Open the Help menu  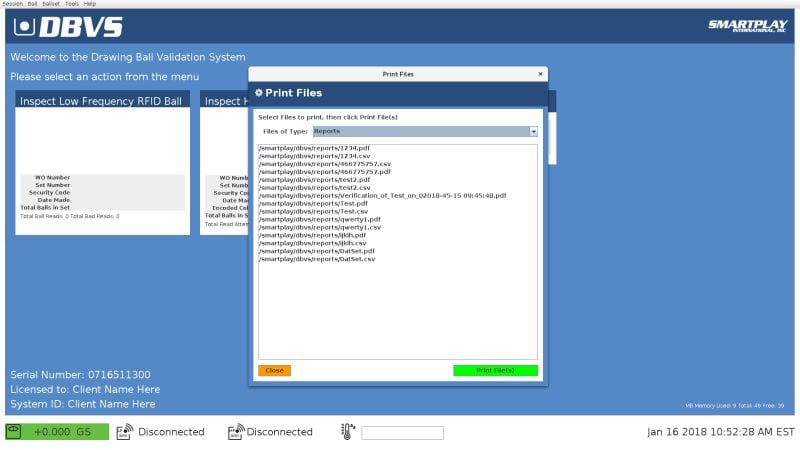90,4
